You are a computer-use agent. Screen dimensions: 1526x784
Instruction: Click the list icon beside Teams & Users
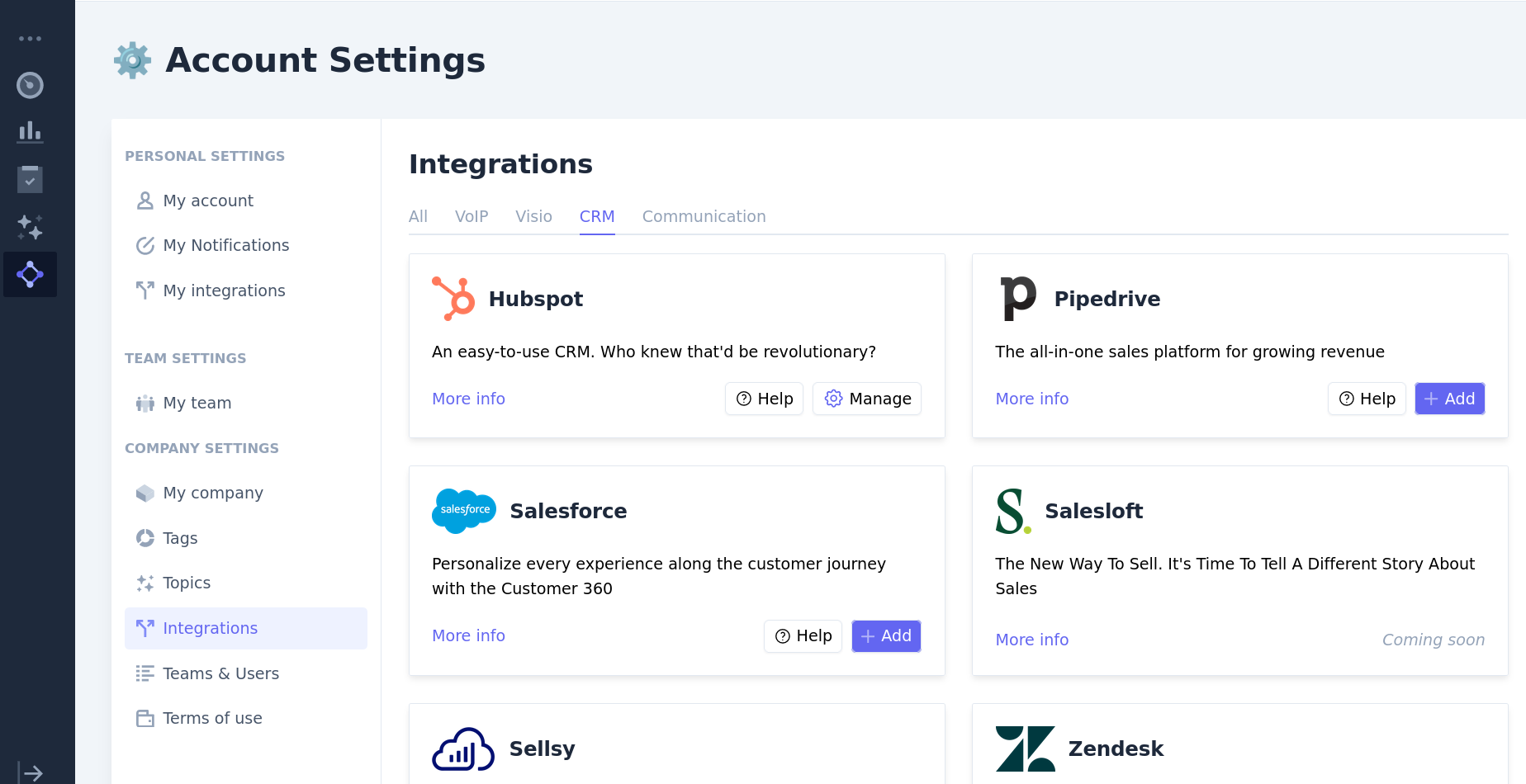pos(145,673)
